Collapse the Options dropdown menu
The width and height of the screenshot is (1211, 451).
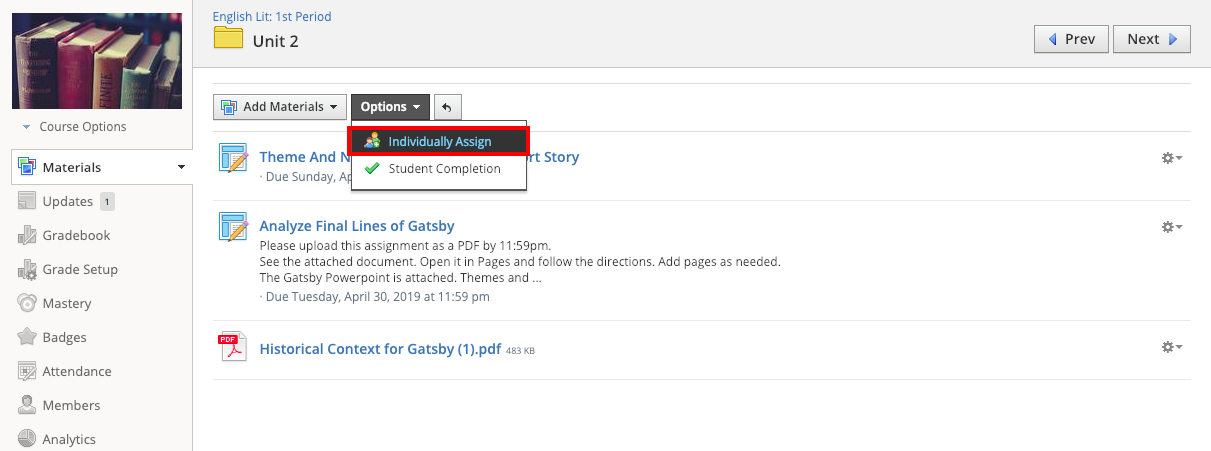coord(390,107)
